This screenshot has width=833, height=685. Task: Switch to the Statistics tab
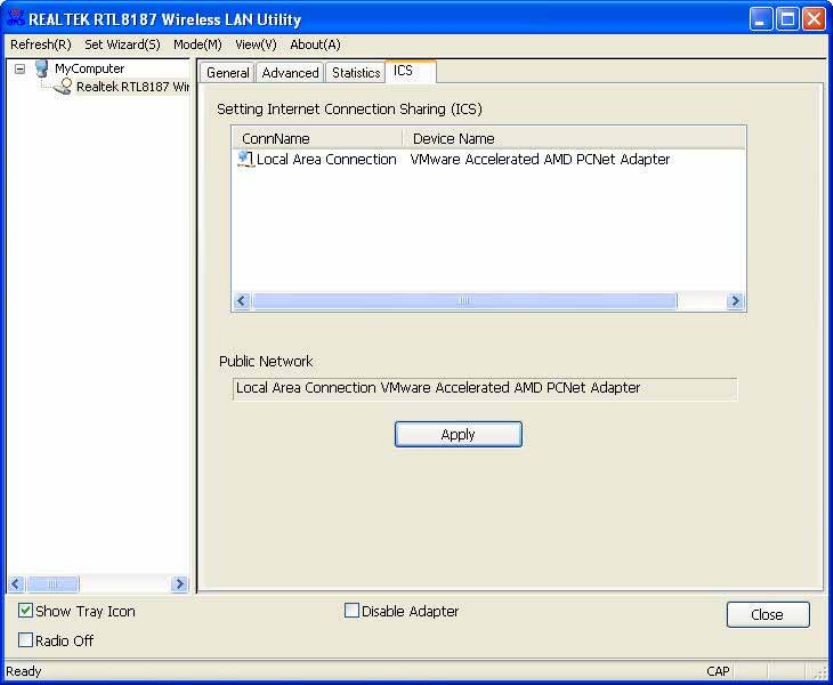[x=355, y=73]
